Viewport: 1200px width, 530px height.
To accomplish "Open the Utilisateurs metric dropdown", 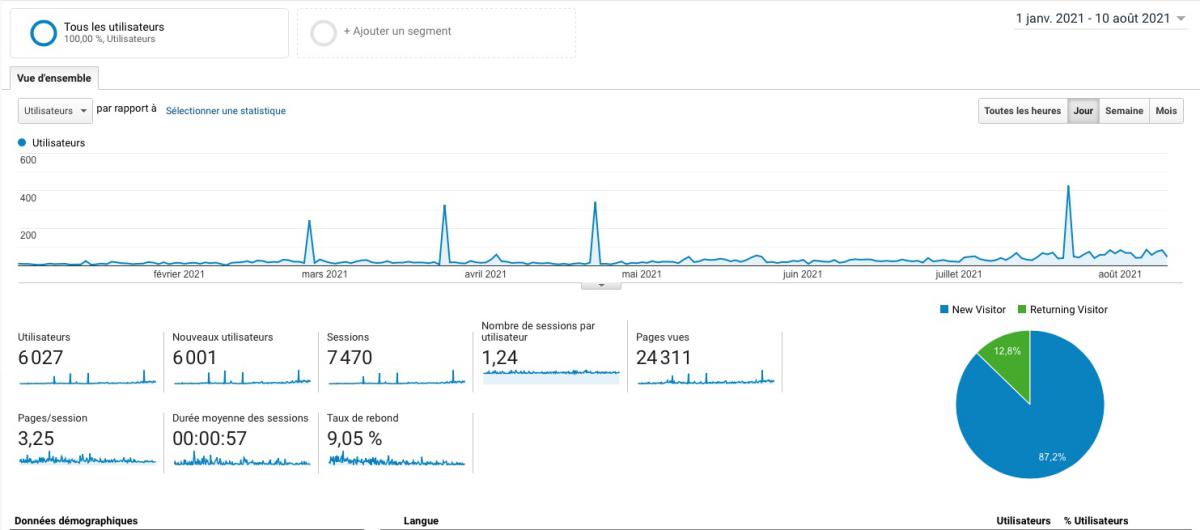I will click(x=56, y=111).
